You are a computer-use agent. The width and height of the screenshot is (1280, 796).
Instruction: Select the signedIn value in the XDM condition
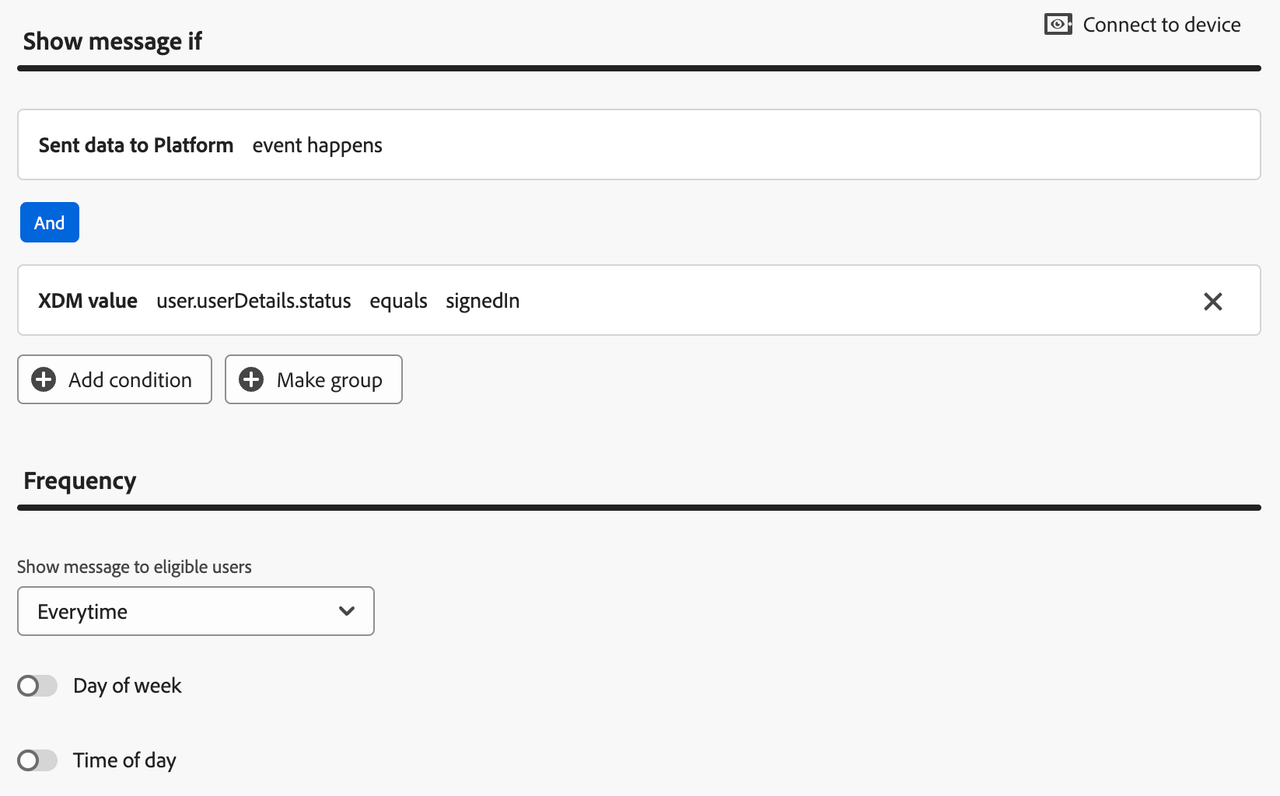pyautogui.click(x=482, y=300)
